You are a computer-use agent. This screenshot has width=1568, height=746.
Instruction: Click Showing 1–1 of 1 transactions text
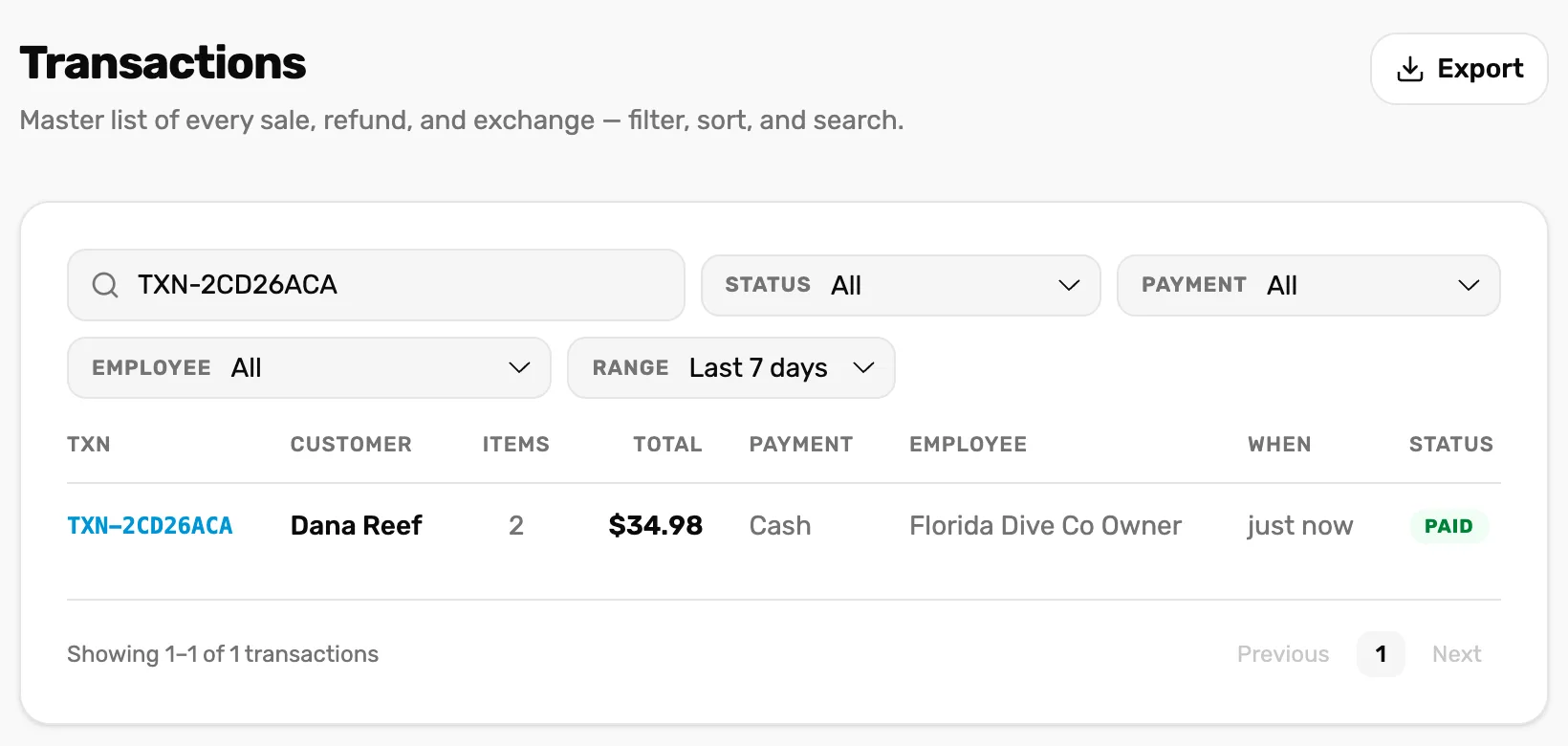(x=223, y=654)
